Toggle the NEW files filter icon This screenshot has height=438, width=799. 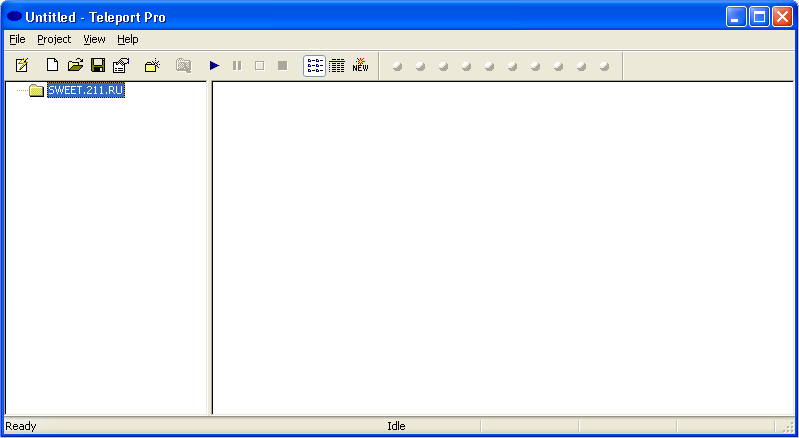[360, 66]
